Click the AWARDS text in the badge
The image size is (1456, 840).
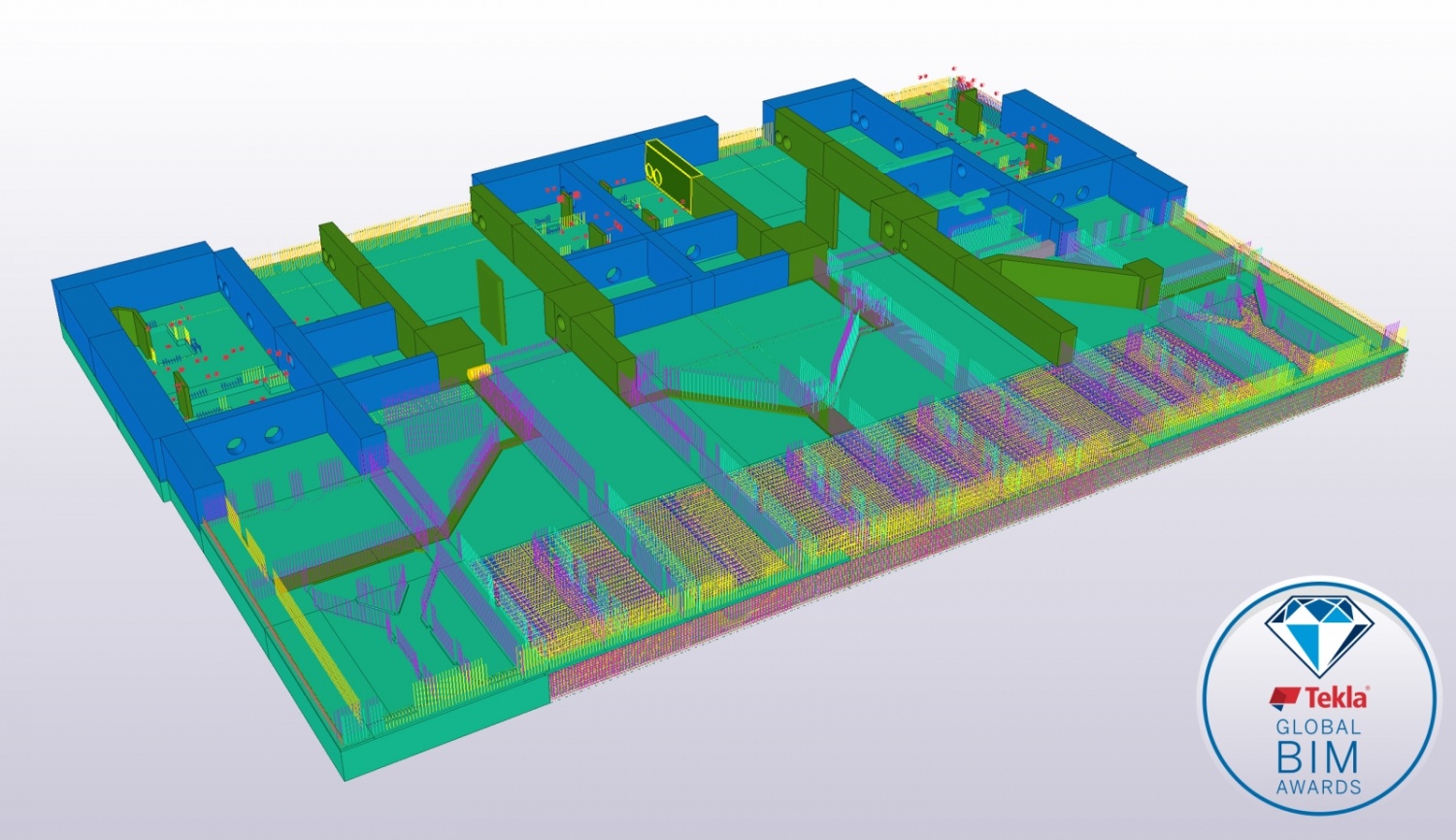point(1318,787)
